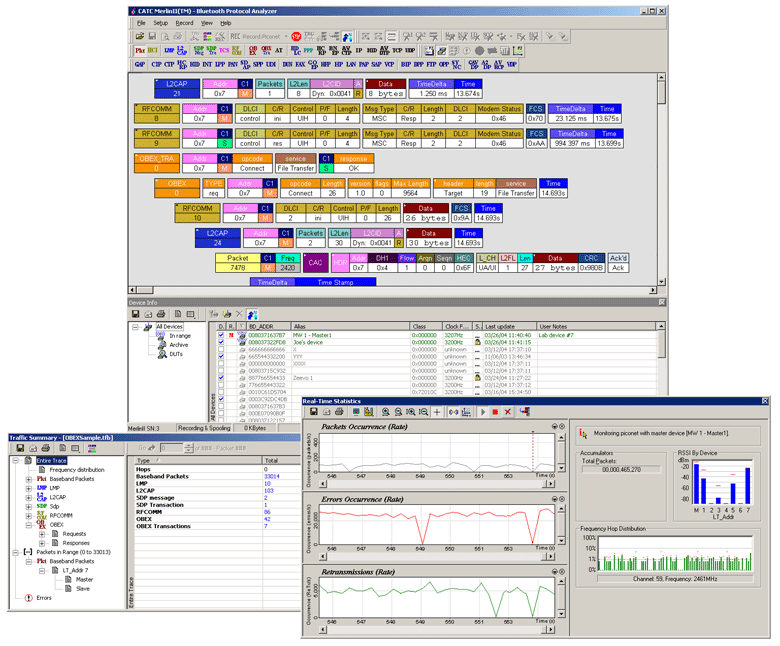This screenshot has height=646, width=780.
Task: Expand the LMP tree node
Action: (x=29, y=488)
